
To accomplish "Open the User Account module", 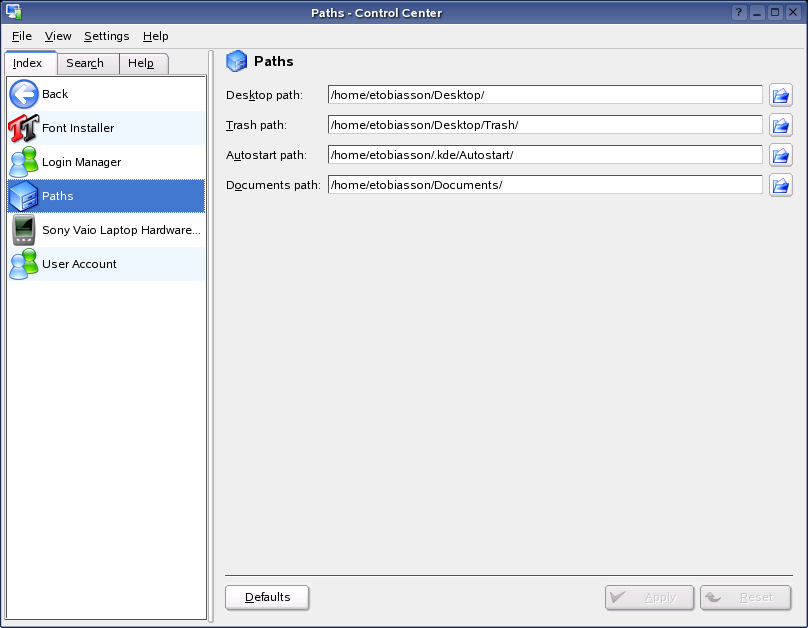I will click(x=79, y=264).
